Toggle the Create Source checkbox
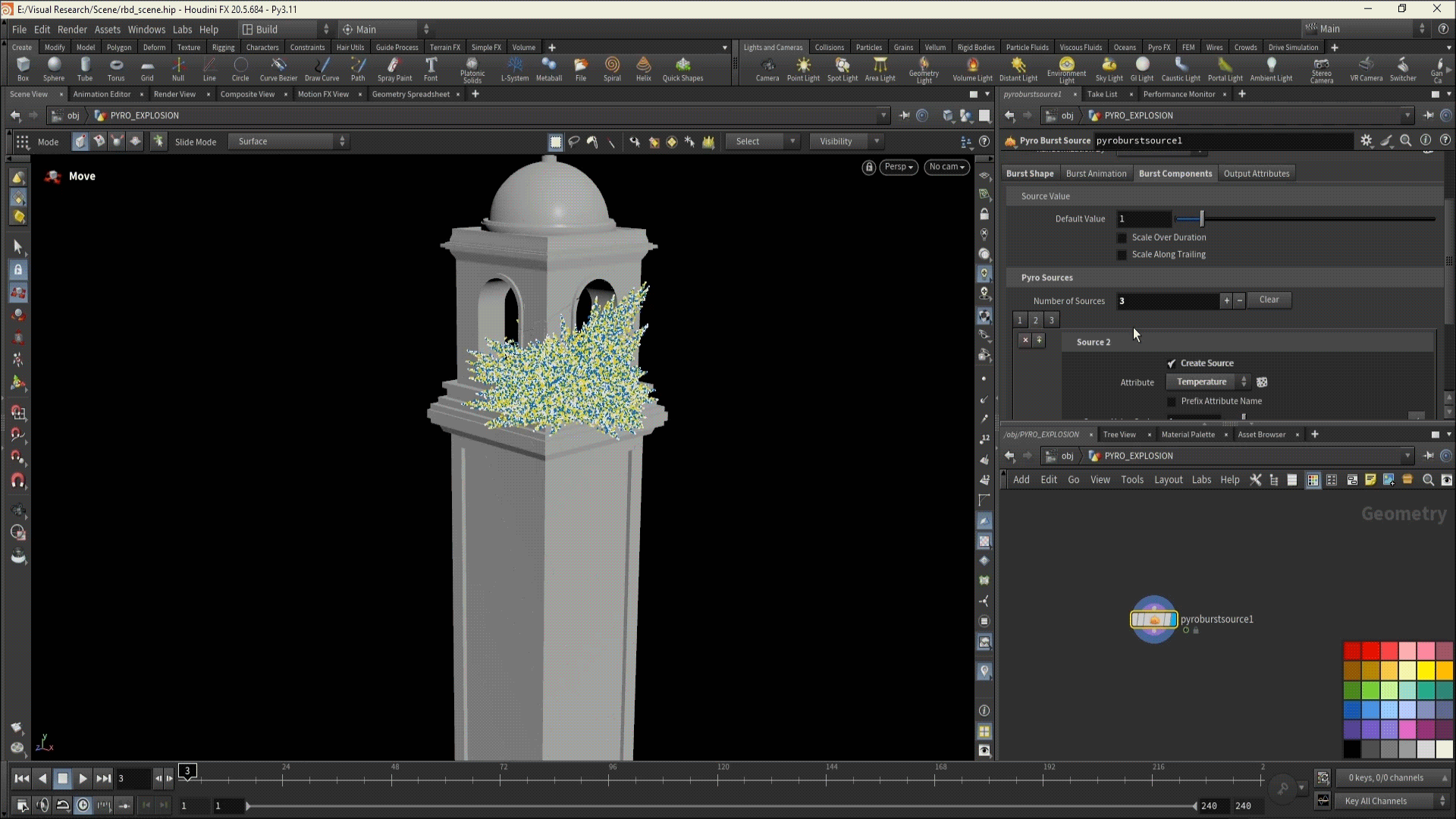 click(x=1172, y=363)
